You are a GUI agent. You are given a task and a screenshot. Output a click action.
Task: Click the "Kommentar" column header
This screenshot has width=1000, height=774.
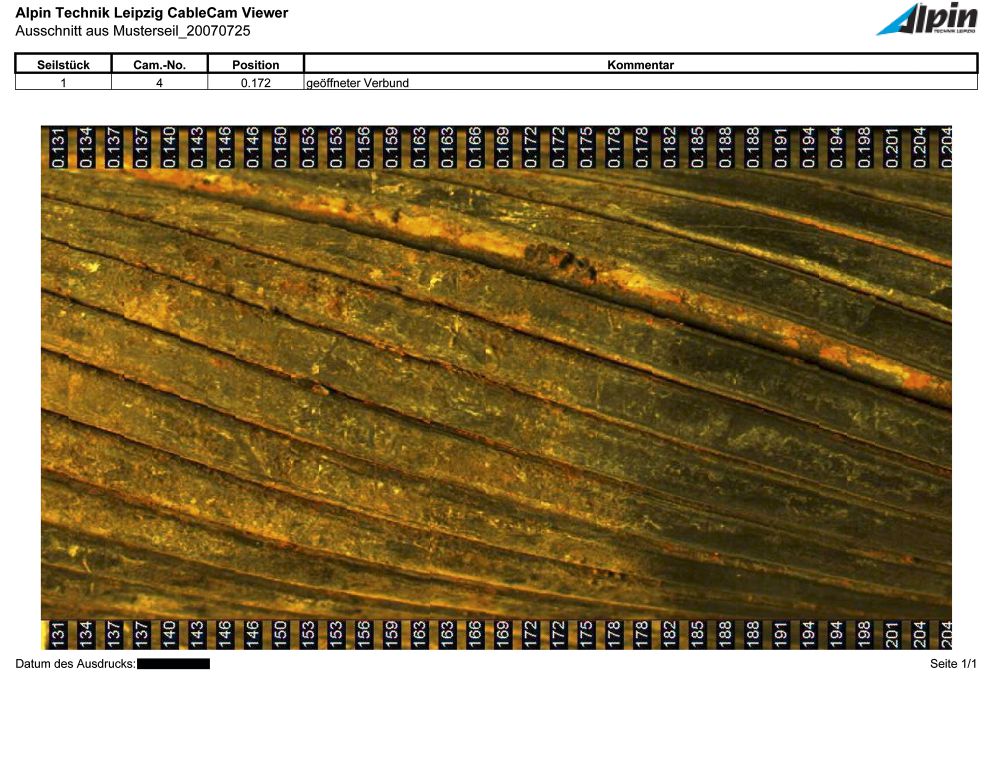(640, 64)
